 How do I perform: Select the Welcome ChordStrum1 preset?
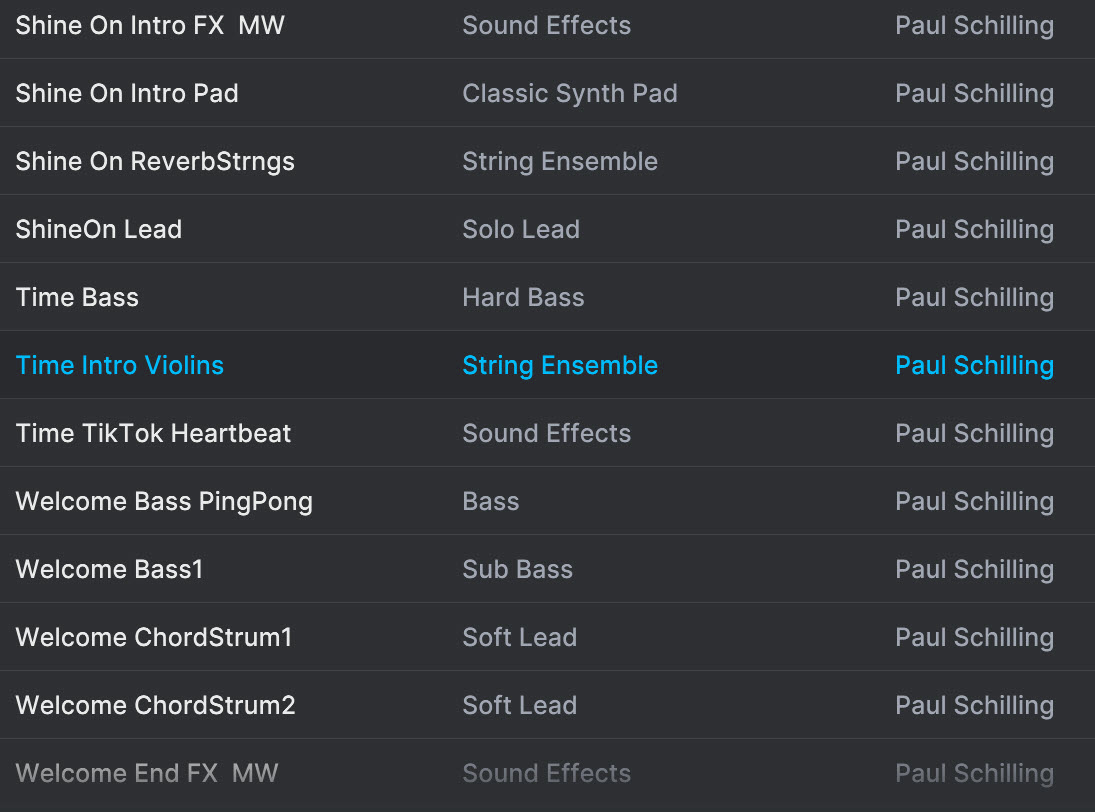[x=548, y=637]
